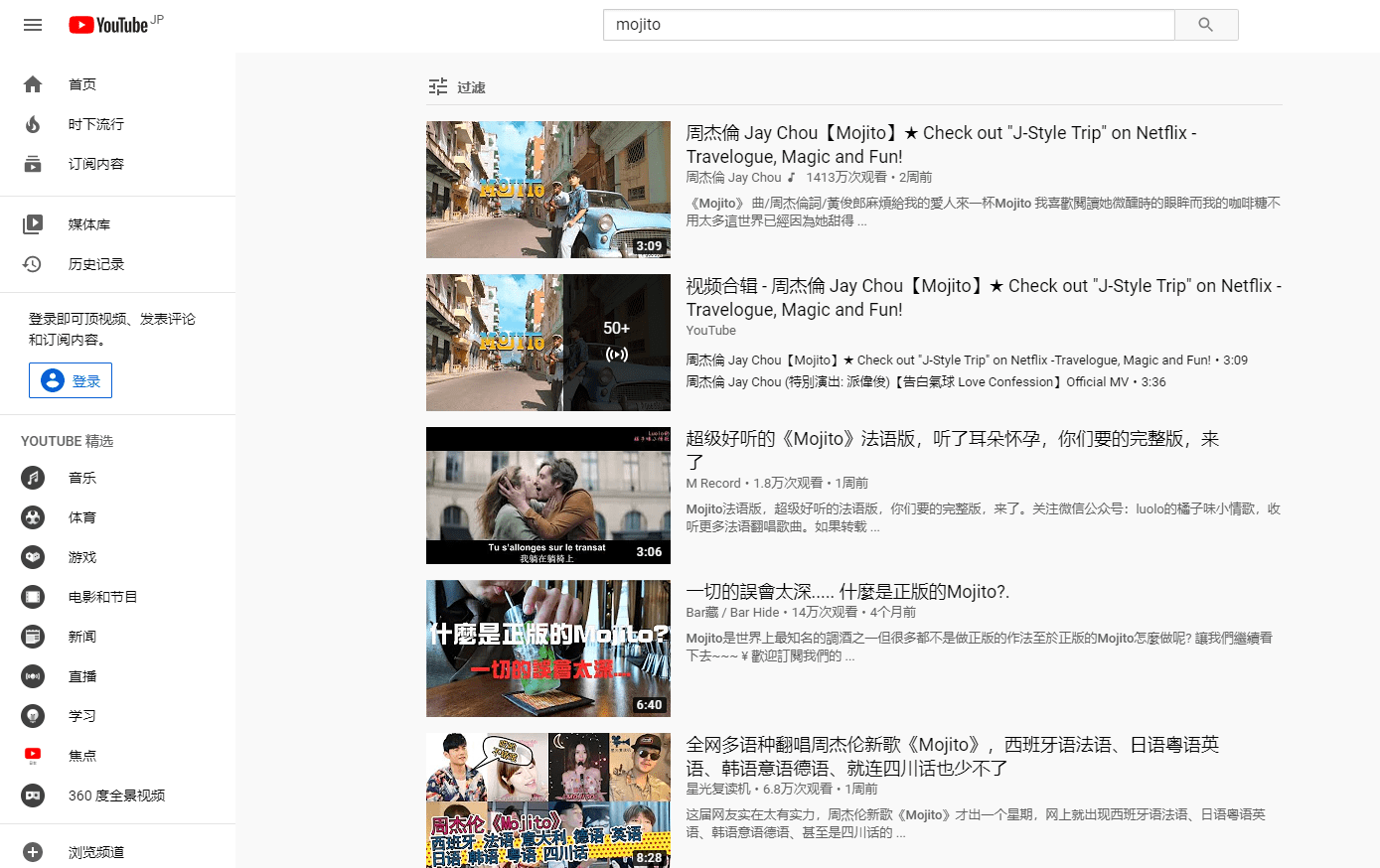Open the 50+ playlist mix thumbnail
Image resolution: width=1380 pixels, height=868 pixels.
(548, 343)
